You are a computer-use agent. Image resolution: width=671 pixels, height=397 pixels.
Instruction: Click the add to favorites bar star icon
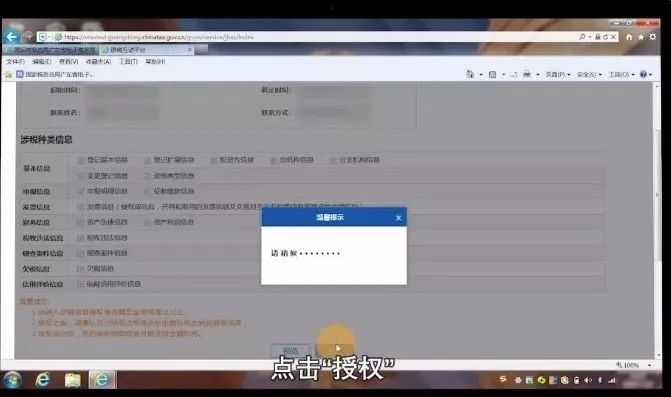click(x=8, y=74)
